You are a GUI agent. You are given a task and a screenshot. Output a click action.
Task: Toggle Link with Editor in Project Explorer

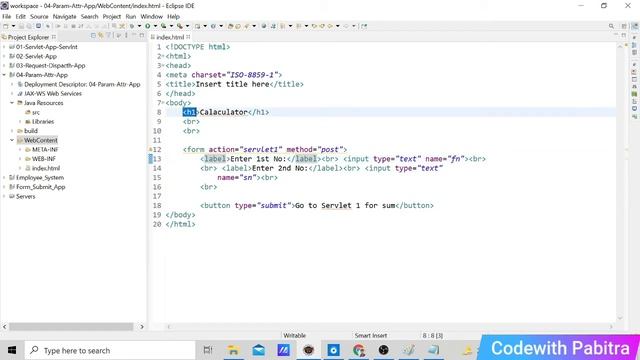tap(100, 36)
